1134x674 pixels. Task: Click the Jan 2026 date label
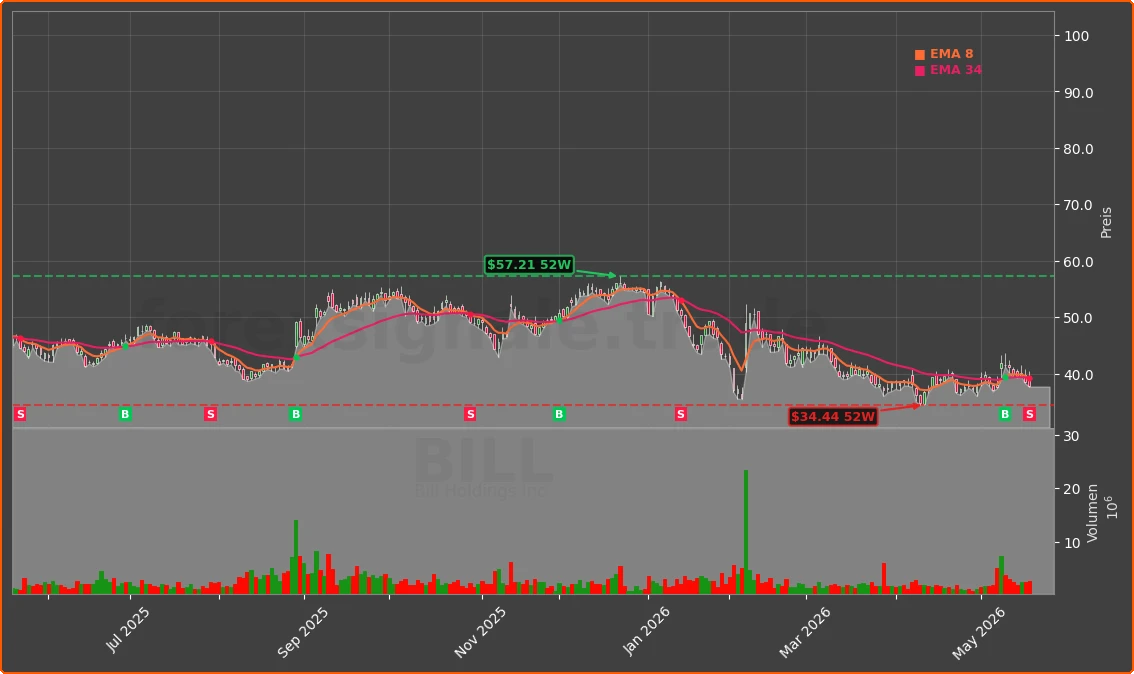tap(647, 631)
